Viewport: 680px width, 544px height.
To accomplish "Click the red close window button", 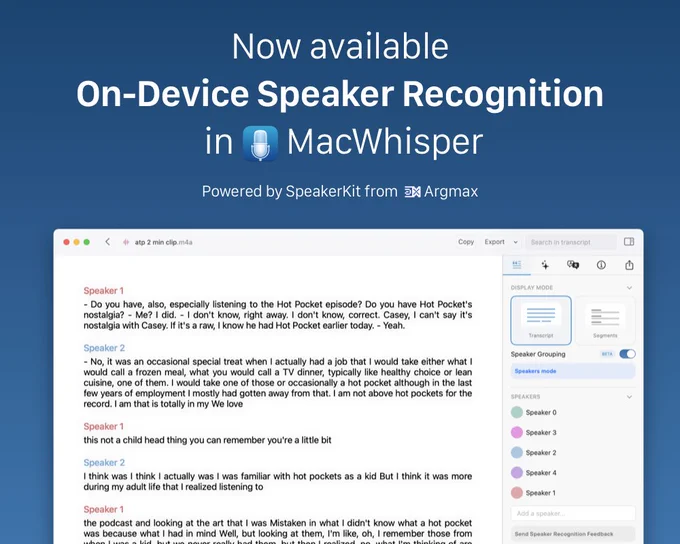I will (x=66, y=242).
